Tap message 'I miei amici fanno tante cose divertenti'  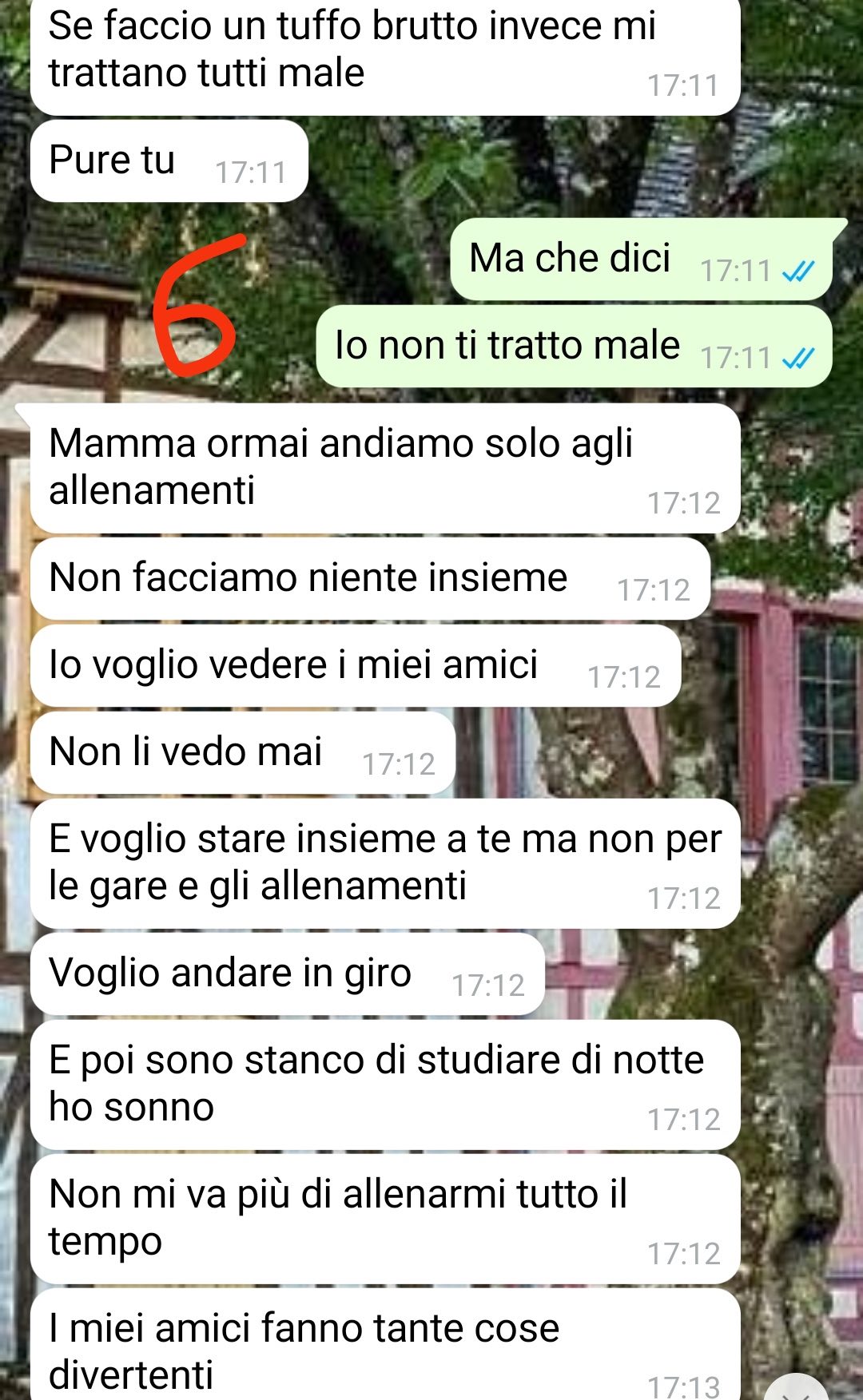pos(385,1345)
